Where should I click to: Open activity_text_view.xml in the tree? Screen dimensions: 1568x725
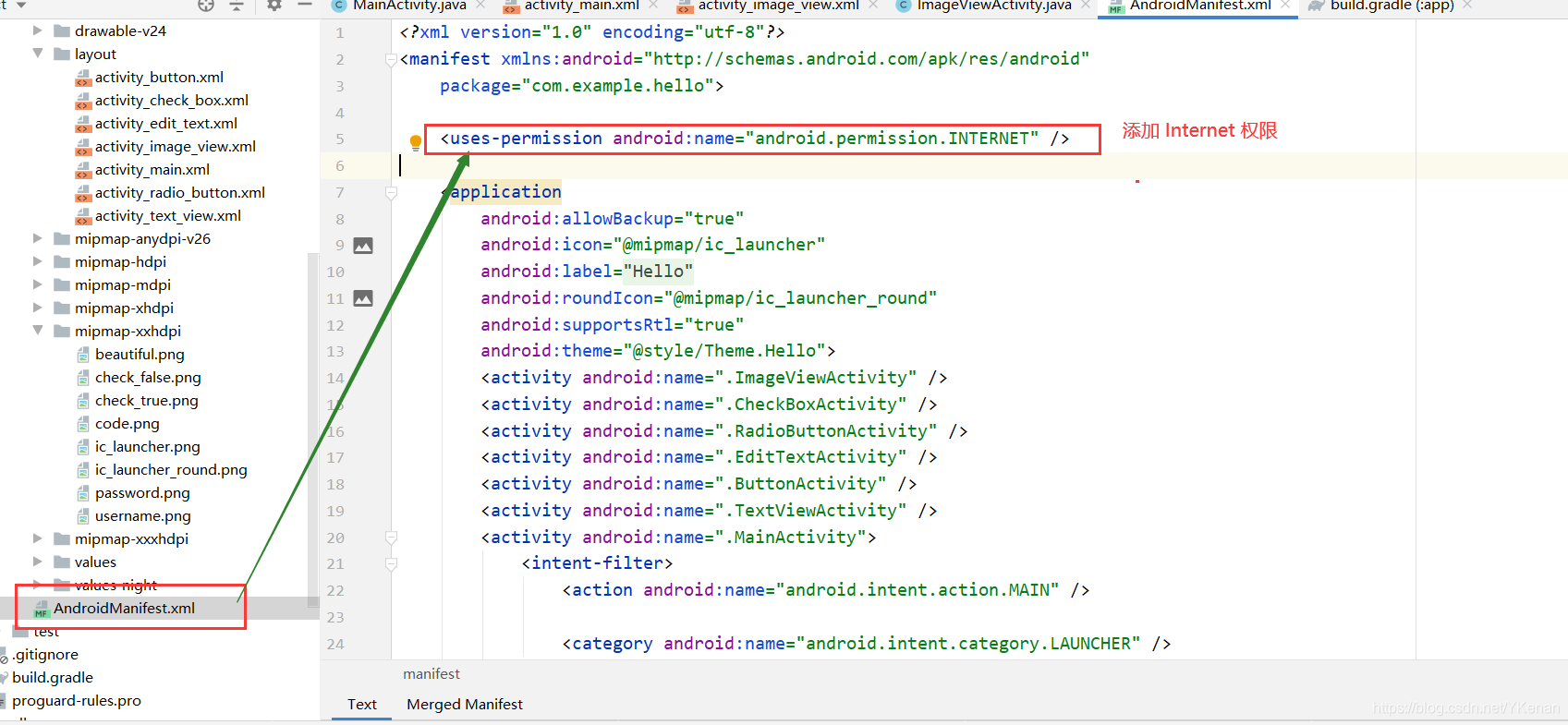(168, 215)
